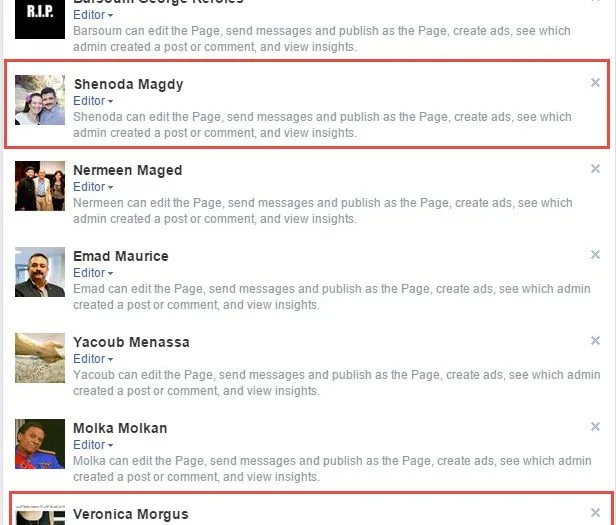616x525 pixels.
Task: Remove Veronica Morgus using the X icon
Action: (596, 513)
